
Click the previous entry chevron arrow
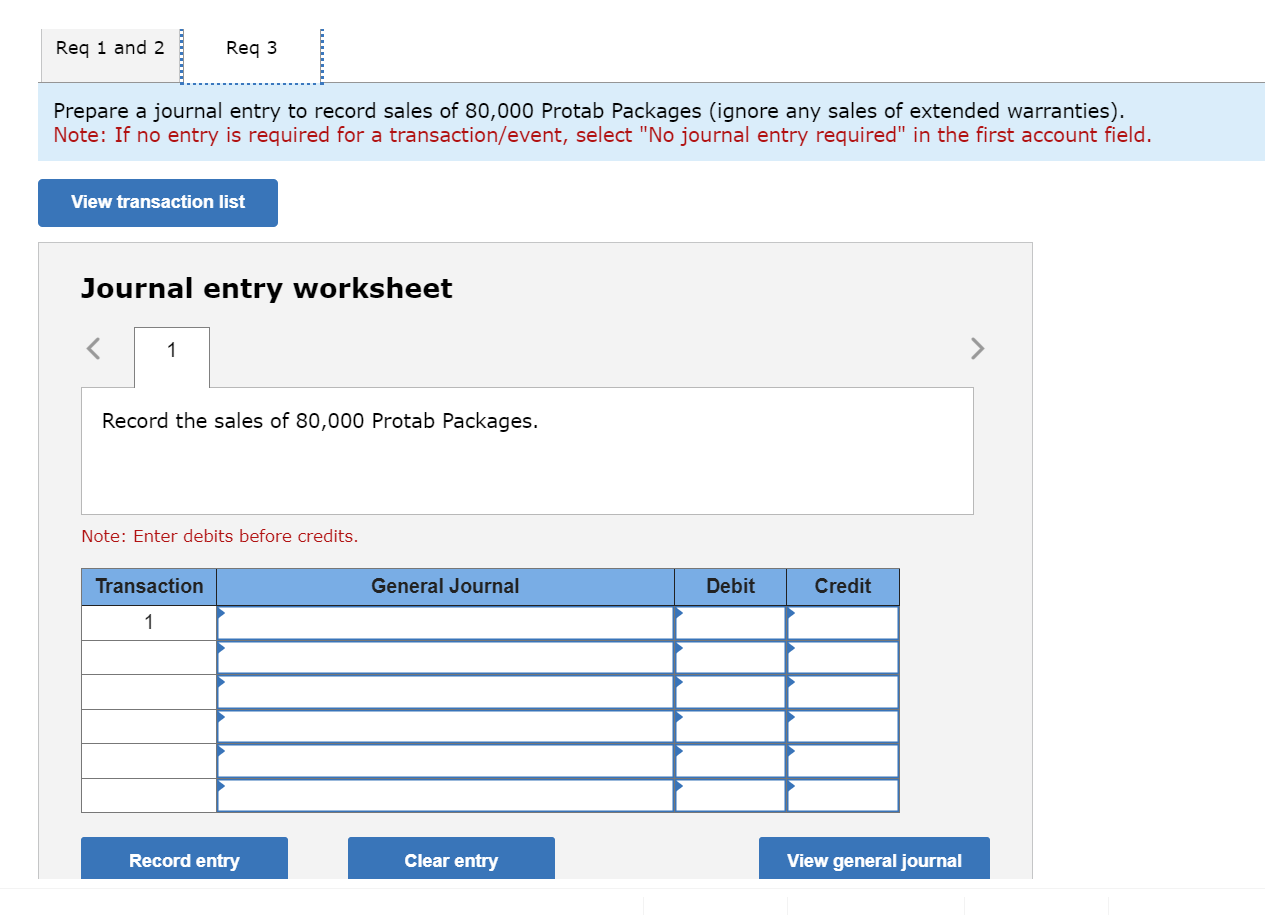click(x=92, y=348)
